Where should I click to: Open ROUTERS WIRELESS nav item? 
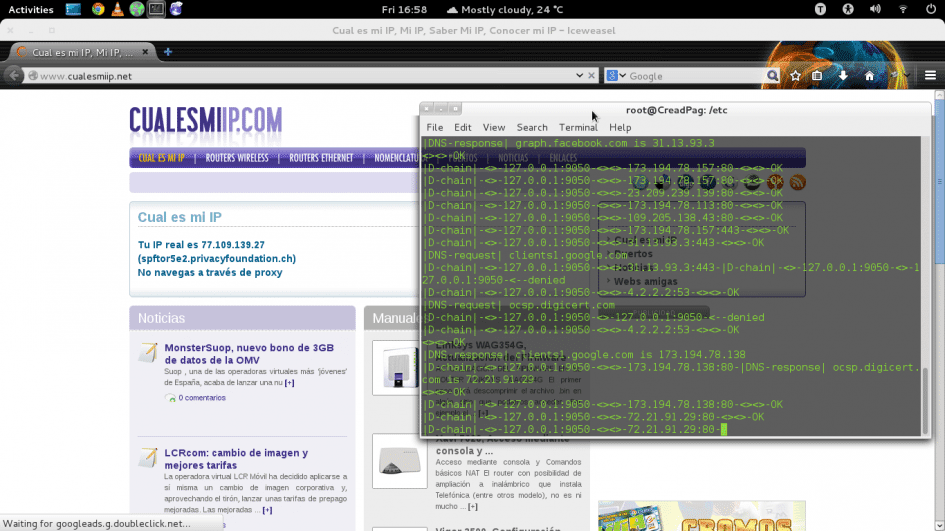237,158
